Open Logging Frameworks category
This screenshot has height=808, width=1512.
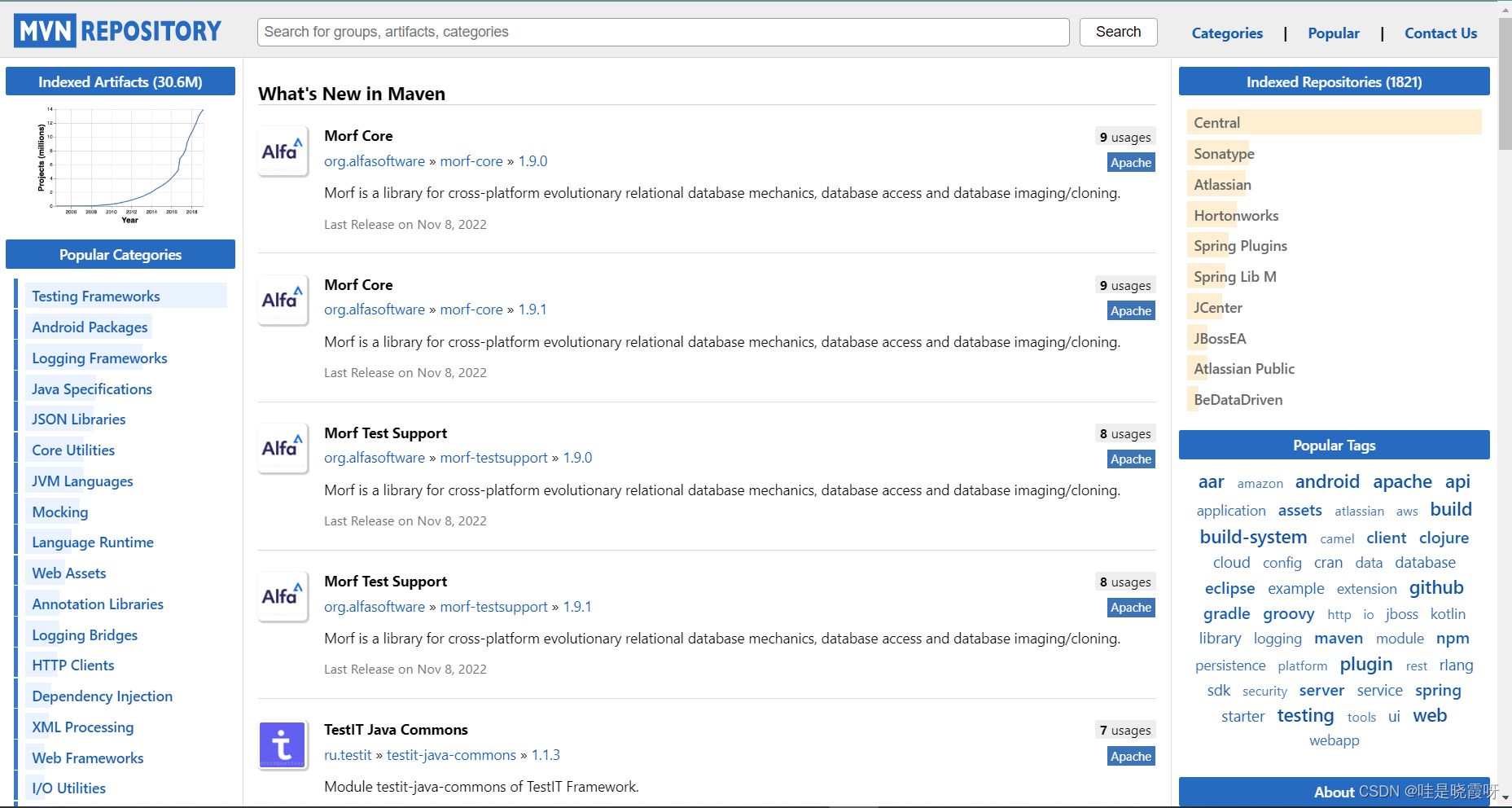pos(99,358)
